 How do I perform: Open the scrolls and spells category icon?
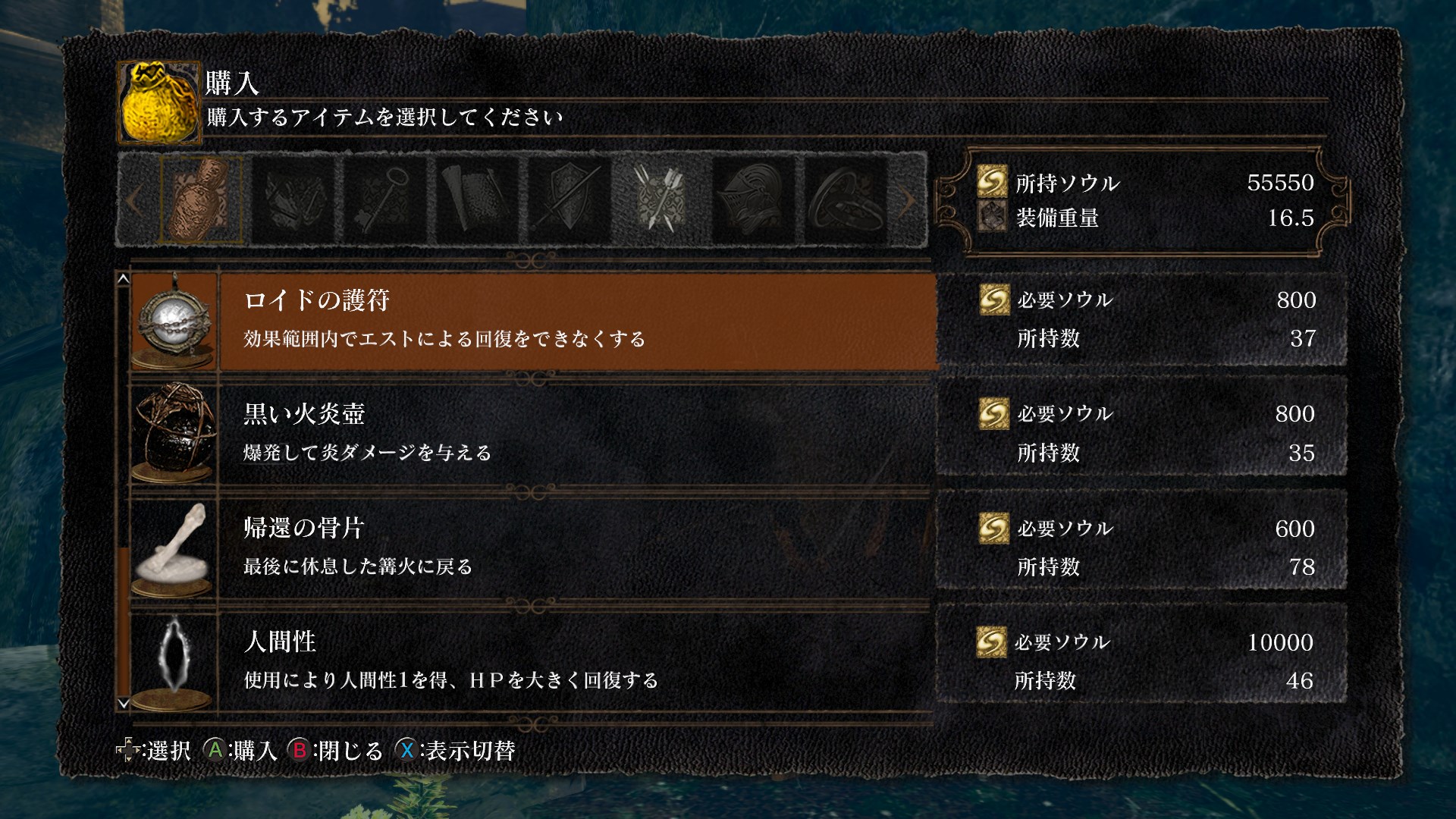tap(477, 199)
